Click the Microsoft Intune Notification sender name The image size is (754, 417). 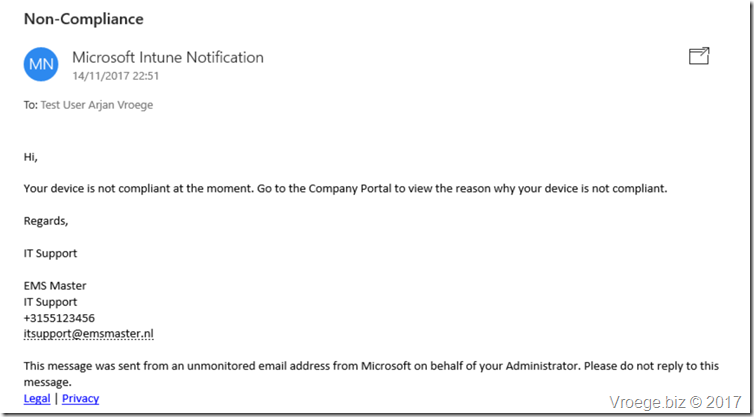168,57
